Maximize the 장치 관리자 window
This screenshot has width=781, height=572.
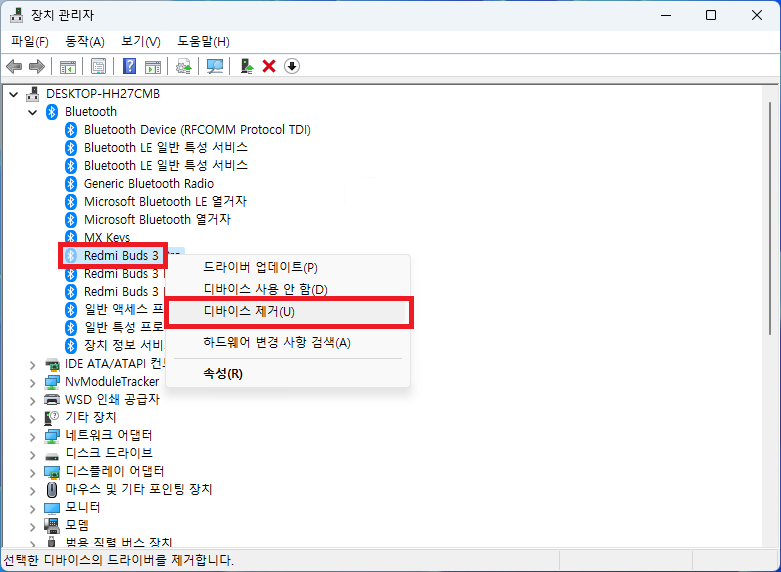pos(711,15)
